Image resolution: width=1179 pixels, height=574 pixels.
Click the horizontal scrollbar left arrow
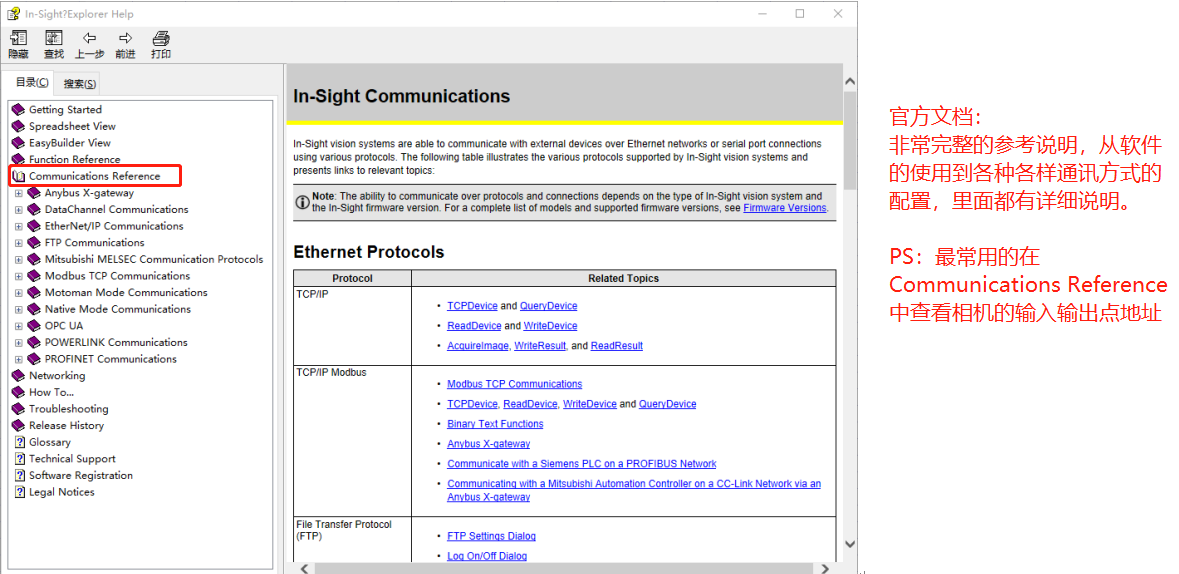[305, 569]
